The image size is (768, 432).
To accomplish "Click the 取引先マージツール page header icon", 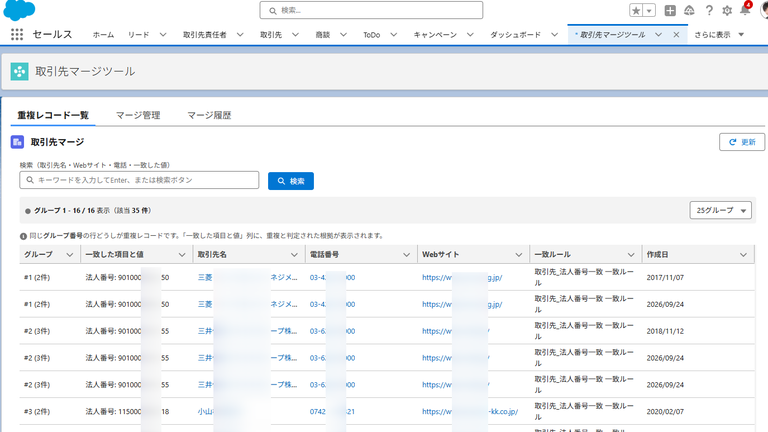I will (x=20, y=72).
